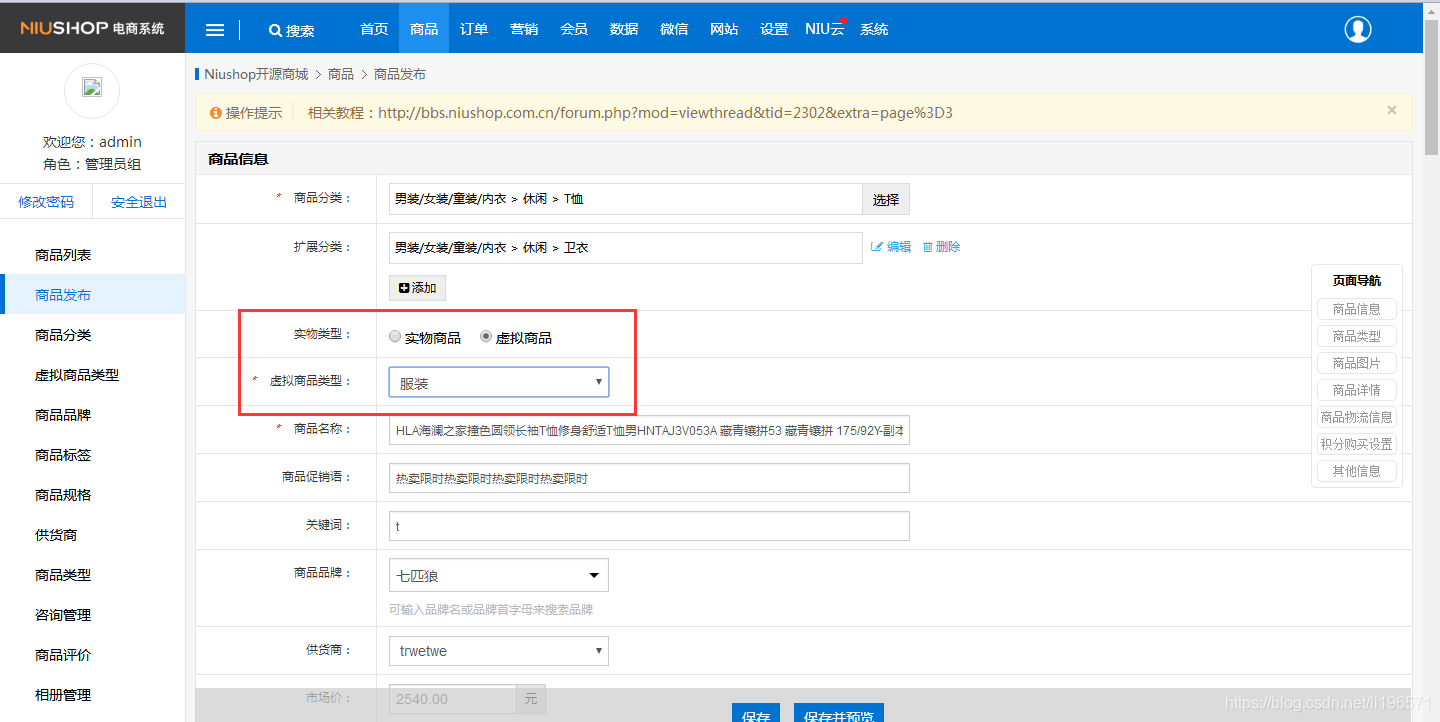Viewport: 1440px width, 722px height.
Task: Open the NIU云 top menu
Action: [x=825, y=30]
